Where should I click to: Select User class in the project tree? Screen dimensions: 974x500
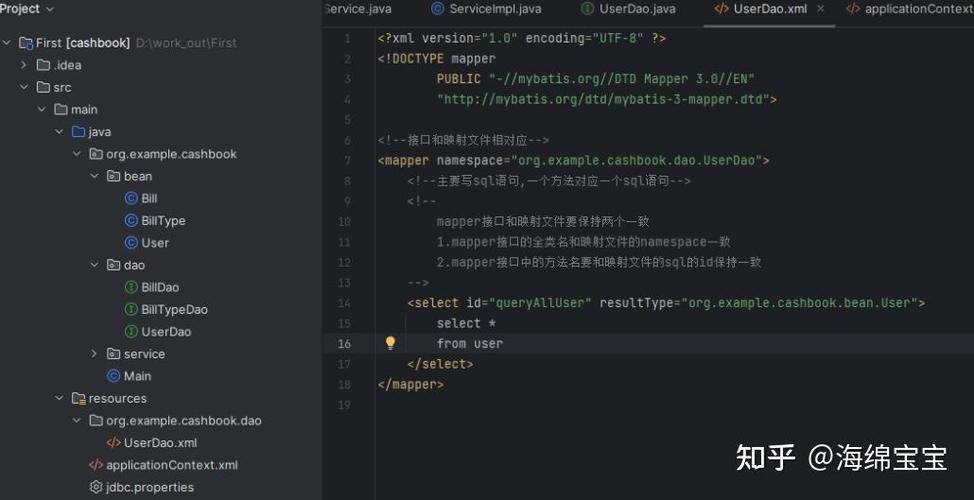tap(155, 243)
